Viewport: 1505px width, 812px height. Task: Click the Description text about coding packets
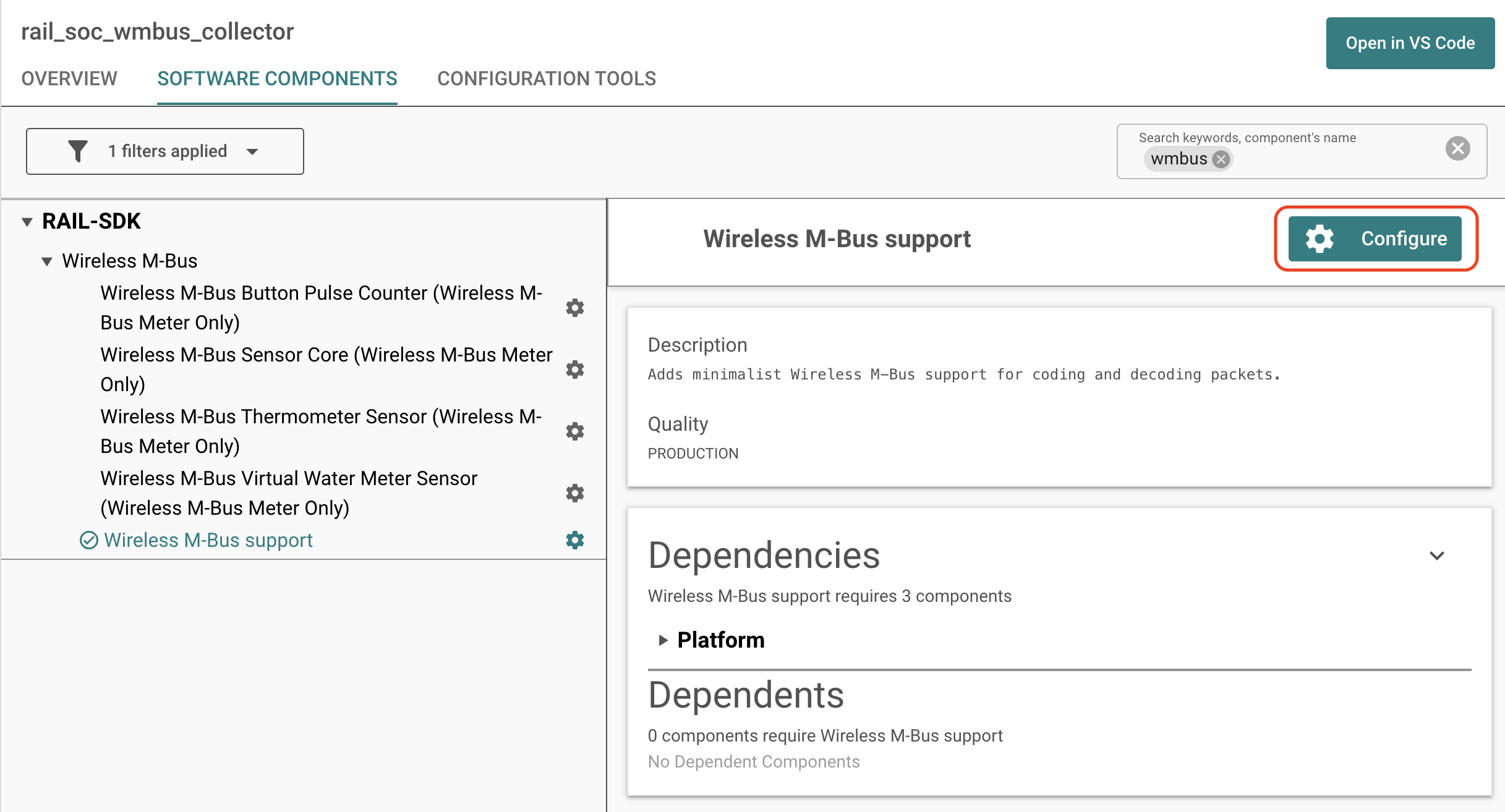point(964,374)
